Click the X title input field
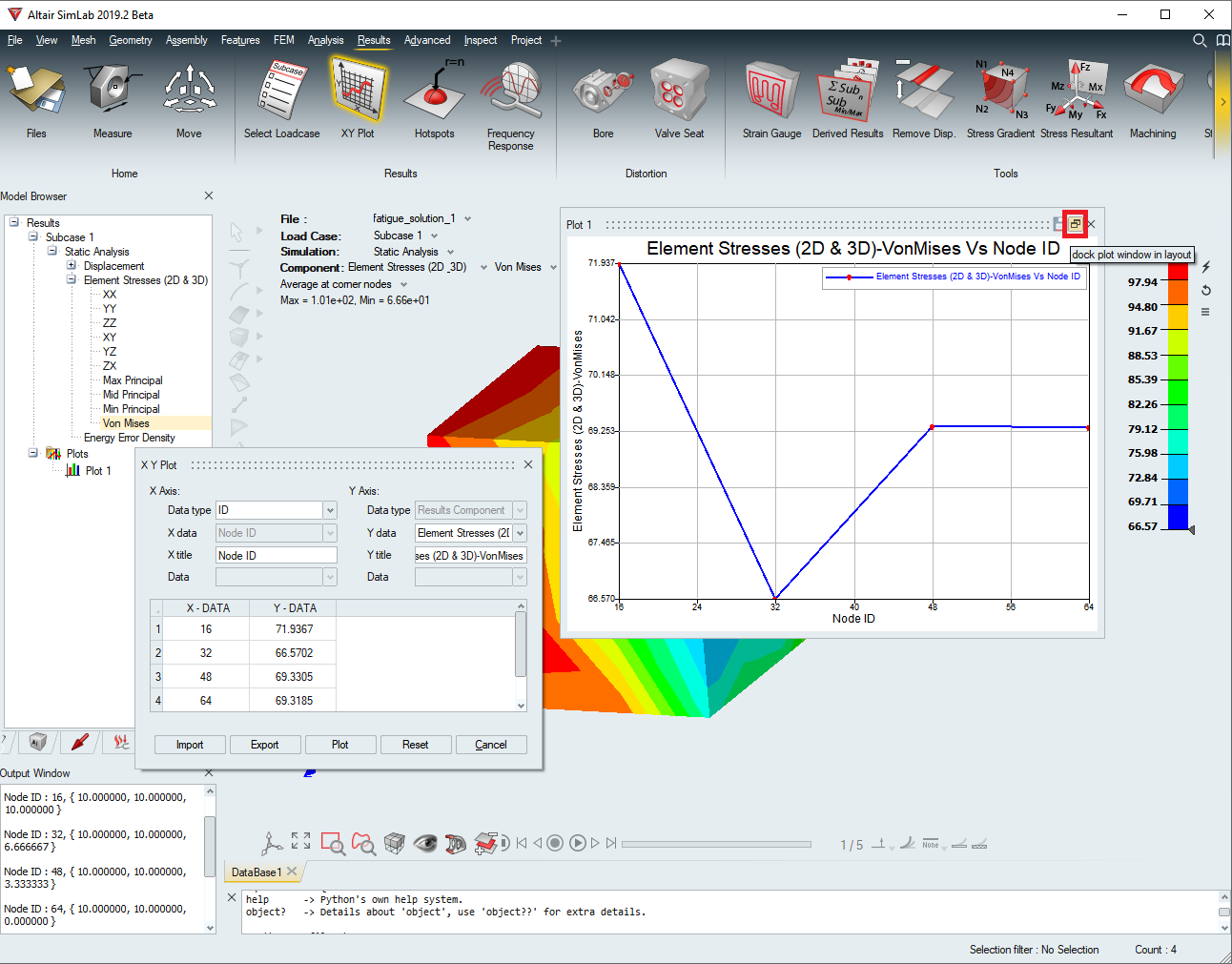 [x=276, y=556]
